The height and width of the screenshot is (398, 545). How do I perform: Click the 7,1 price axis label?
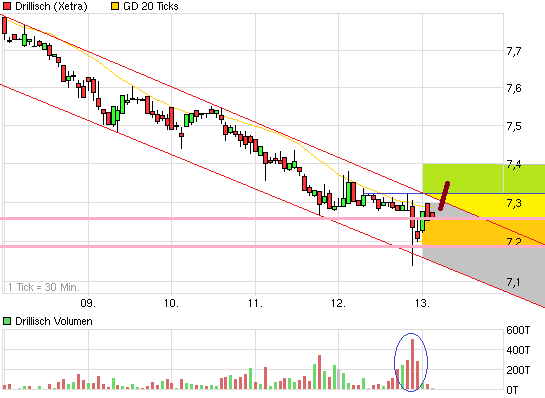[x=514, y=282]
